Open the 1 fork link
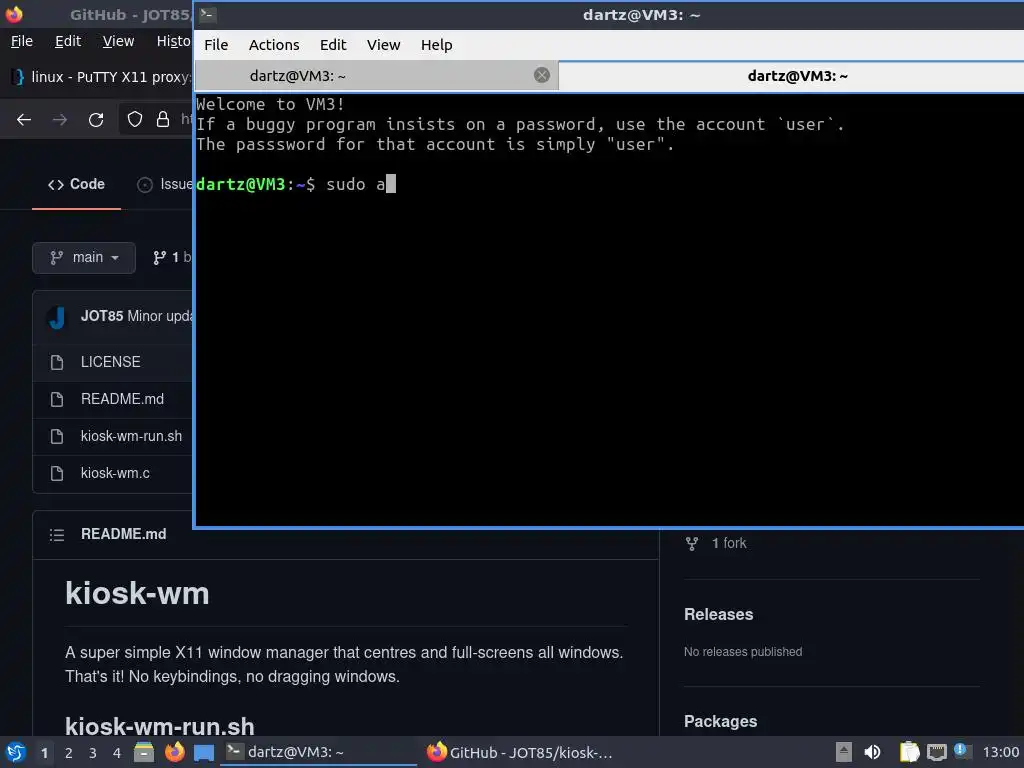 click(716, 543)
